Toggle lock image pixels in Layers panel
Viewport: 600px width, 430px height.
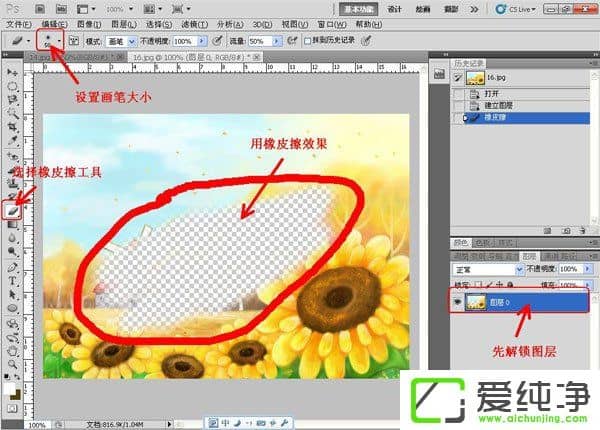489,285
